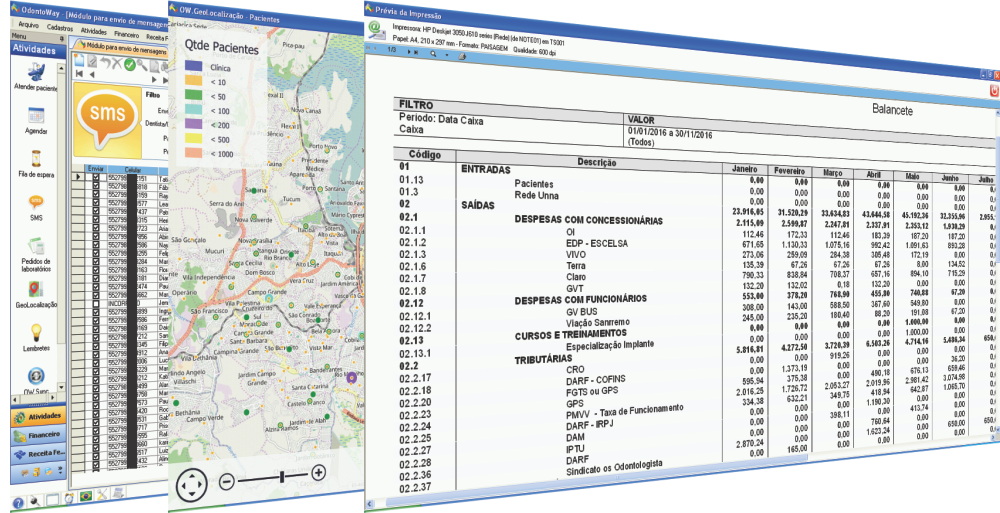Viewport: 1000px width, 513px height.
Task: Go to previous record in SMS module
Action: [91, 74]
